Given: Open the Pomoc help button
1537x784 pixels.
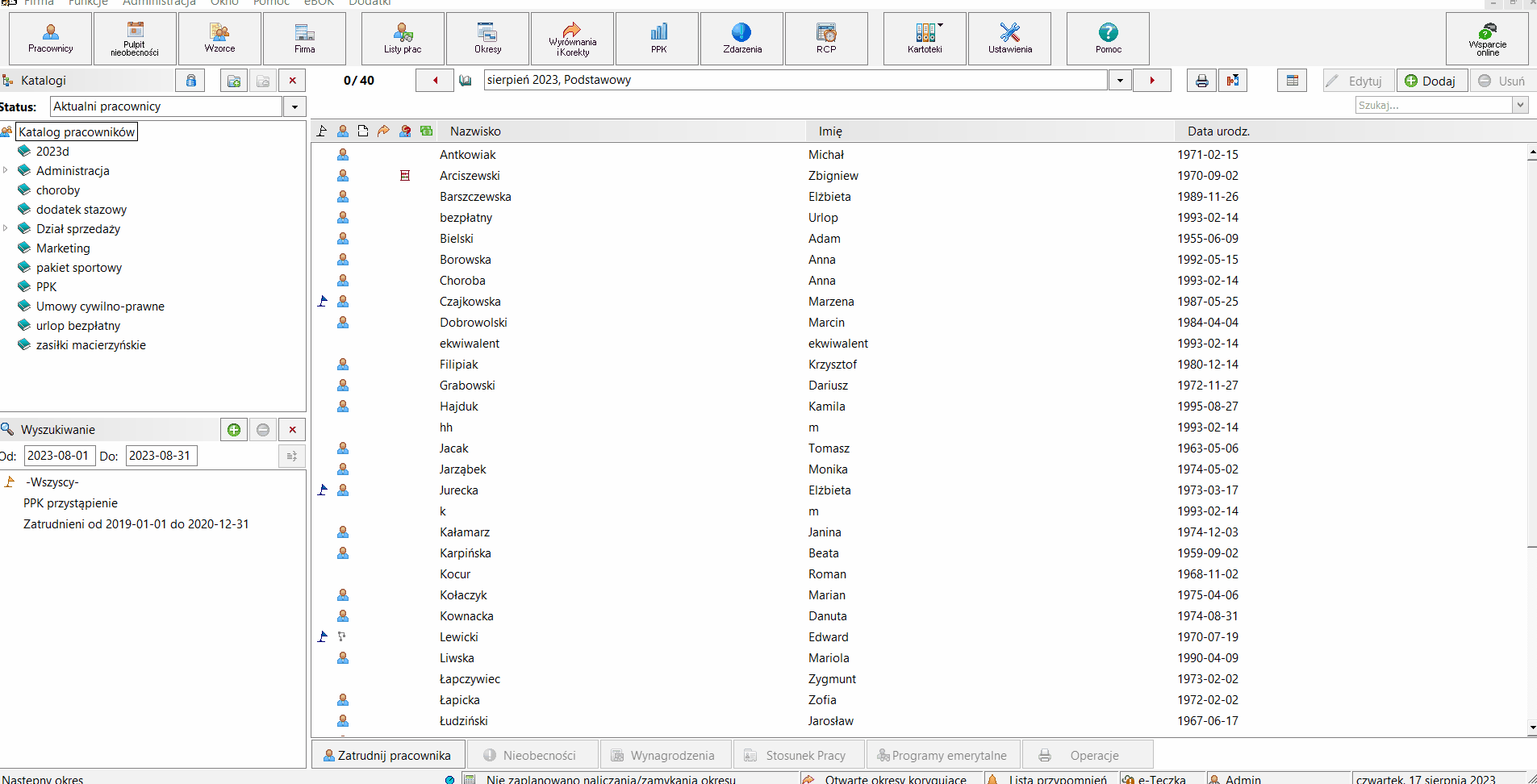Looking at the screenshot, I should coord(1108,38).
